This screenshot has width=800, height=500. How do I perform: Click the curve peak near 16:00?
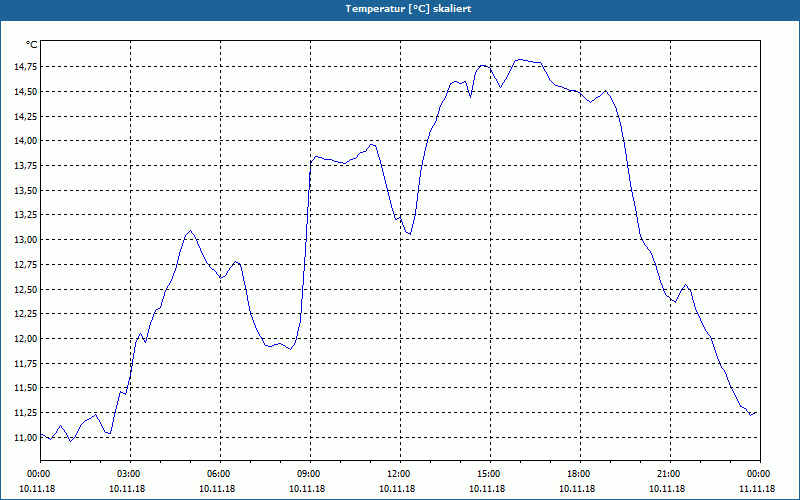pos(519,60)
